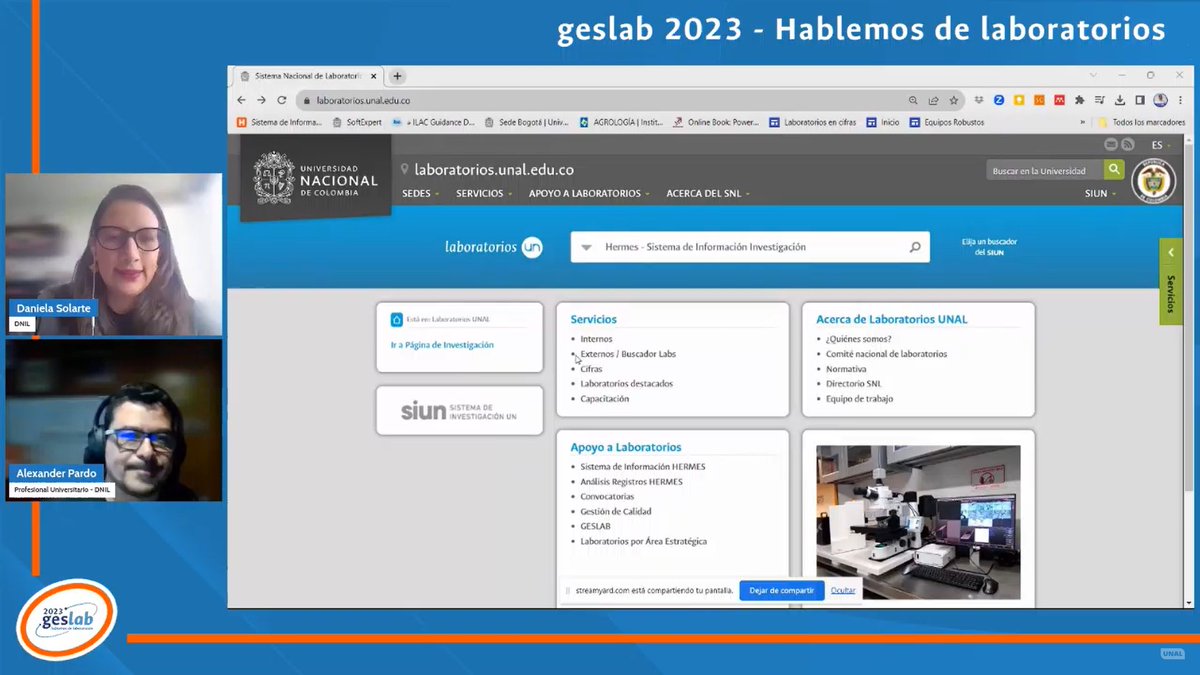Click the address bar showing laboratorios.unal.edu.co

tap(600, 100)
